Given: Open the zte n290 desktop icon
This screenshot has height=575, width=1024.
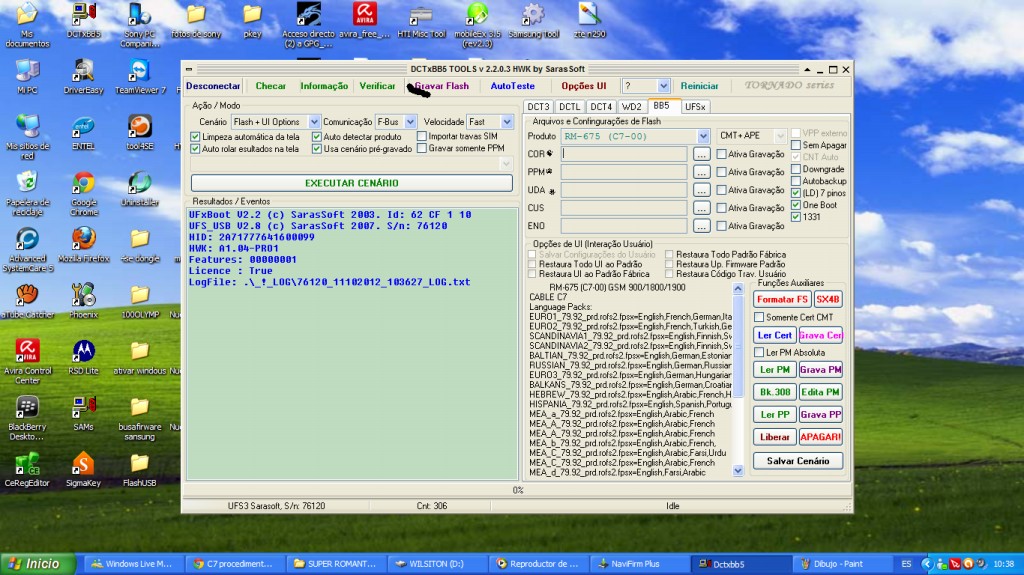Looking at the screenshot, I should pyautogui.click(x=590, y=20).
